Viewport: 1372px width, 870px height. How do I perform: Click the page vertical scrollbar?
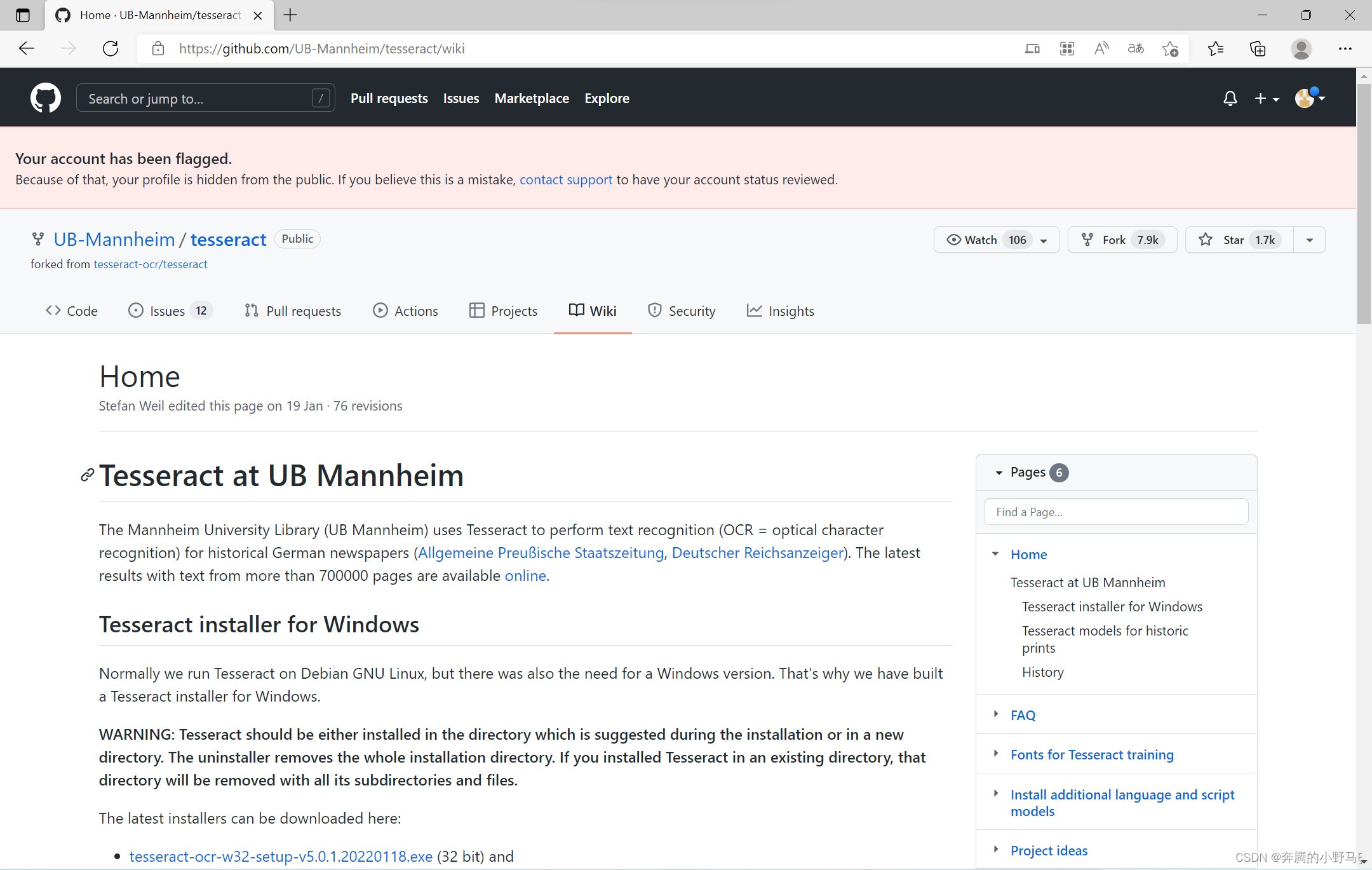(x=1363, y=203)
